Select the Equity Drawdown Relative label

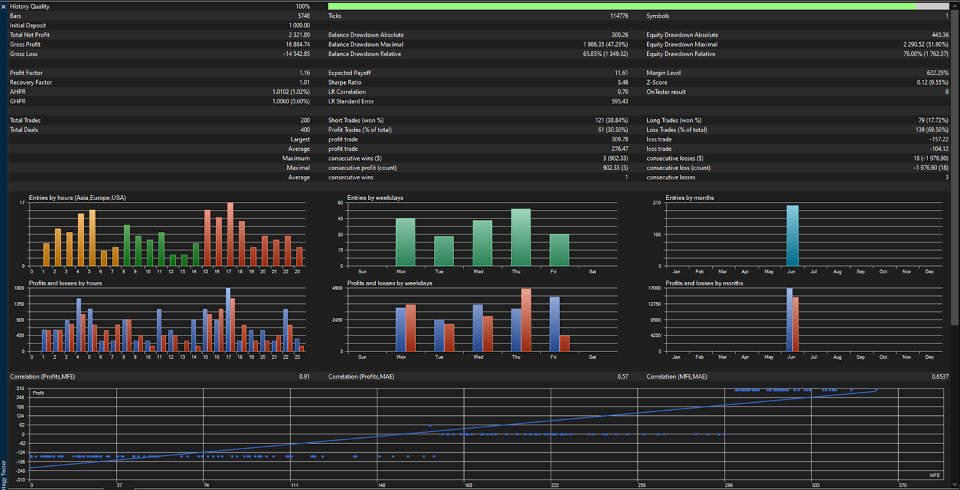click(681, 54)
